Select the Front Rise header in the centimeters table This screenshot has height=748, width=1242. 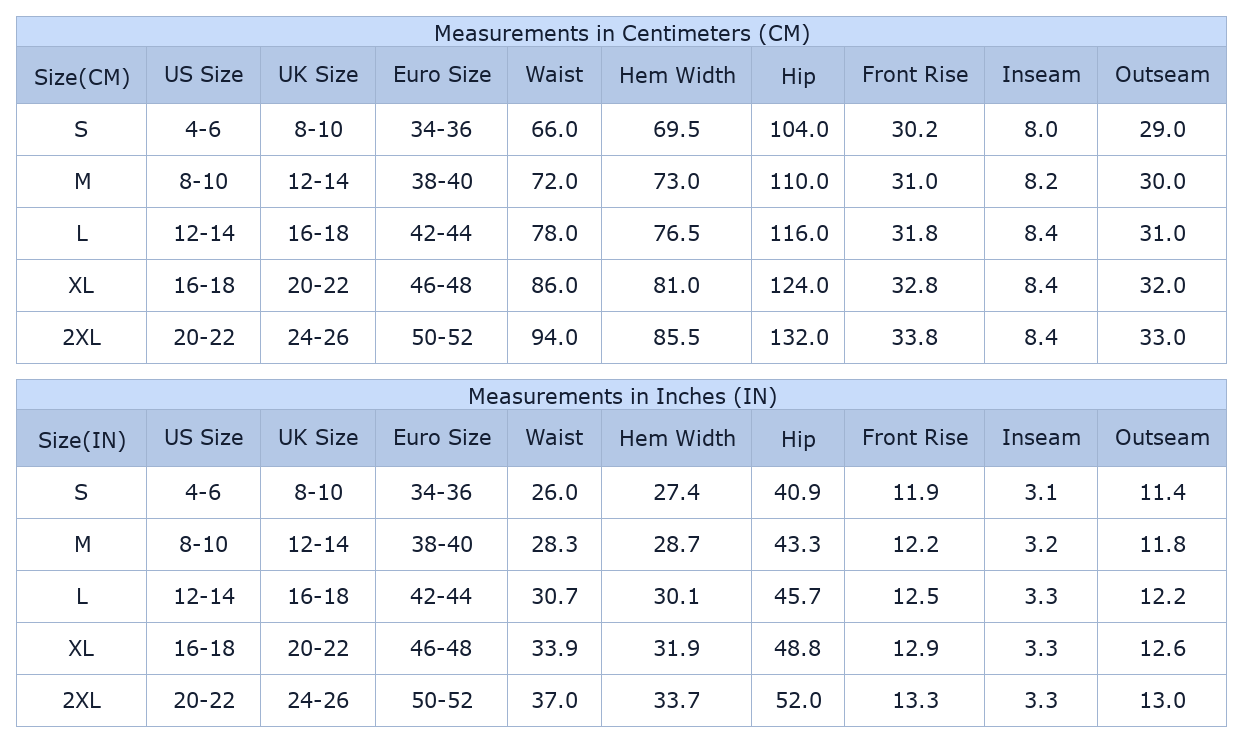(x=914, y=75)
